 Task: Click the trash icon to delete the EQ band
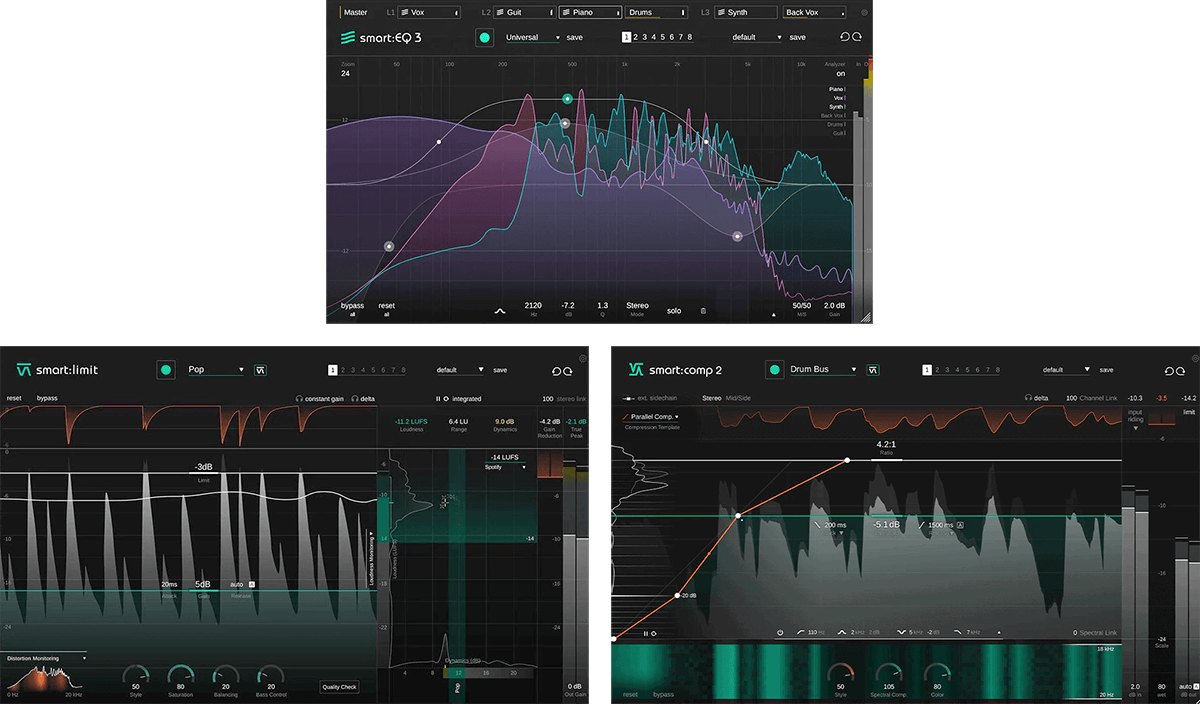click(702, 311)
